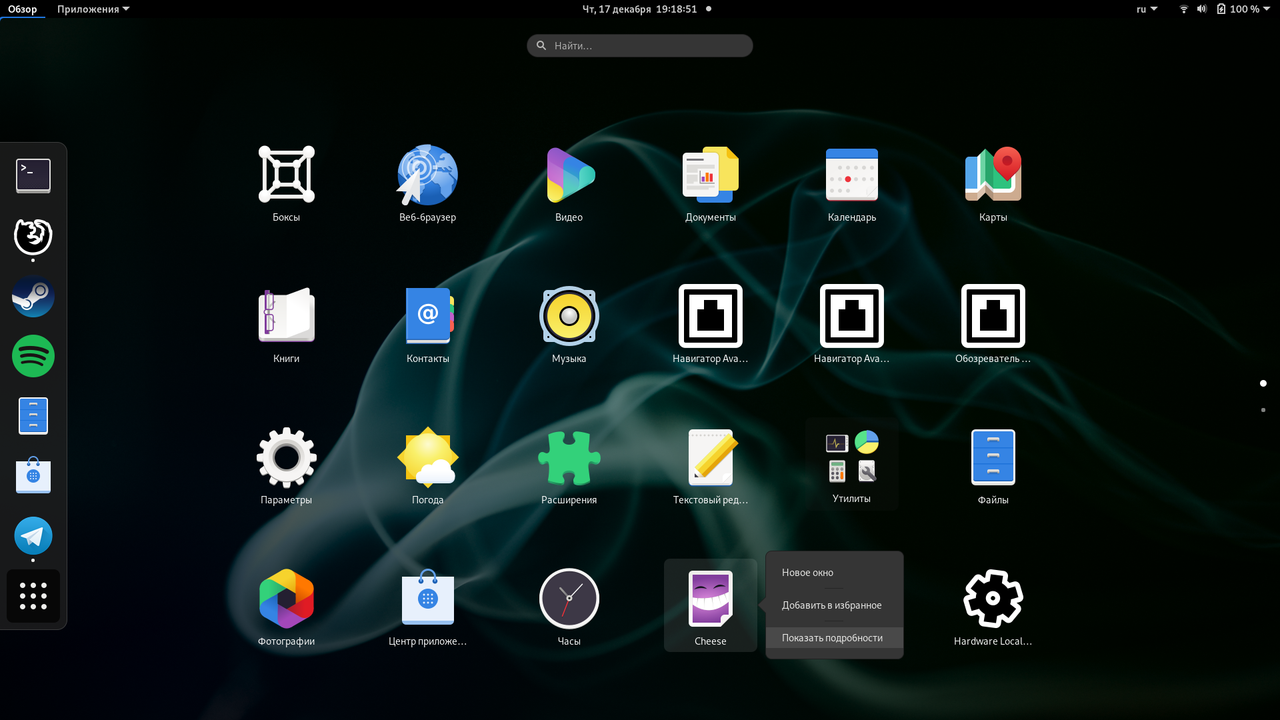The image size is (1280, 720).
Task: Open Files from the dock
Action: 33,416
